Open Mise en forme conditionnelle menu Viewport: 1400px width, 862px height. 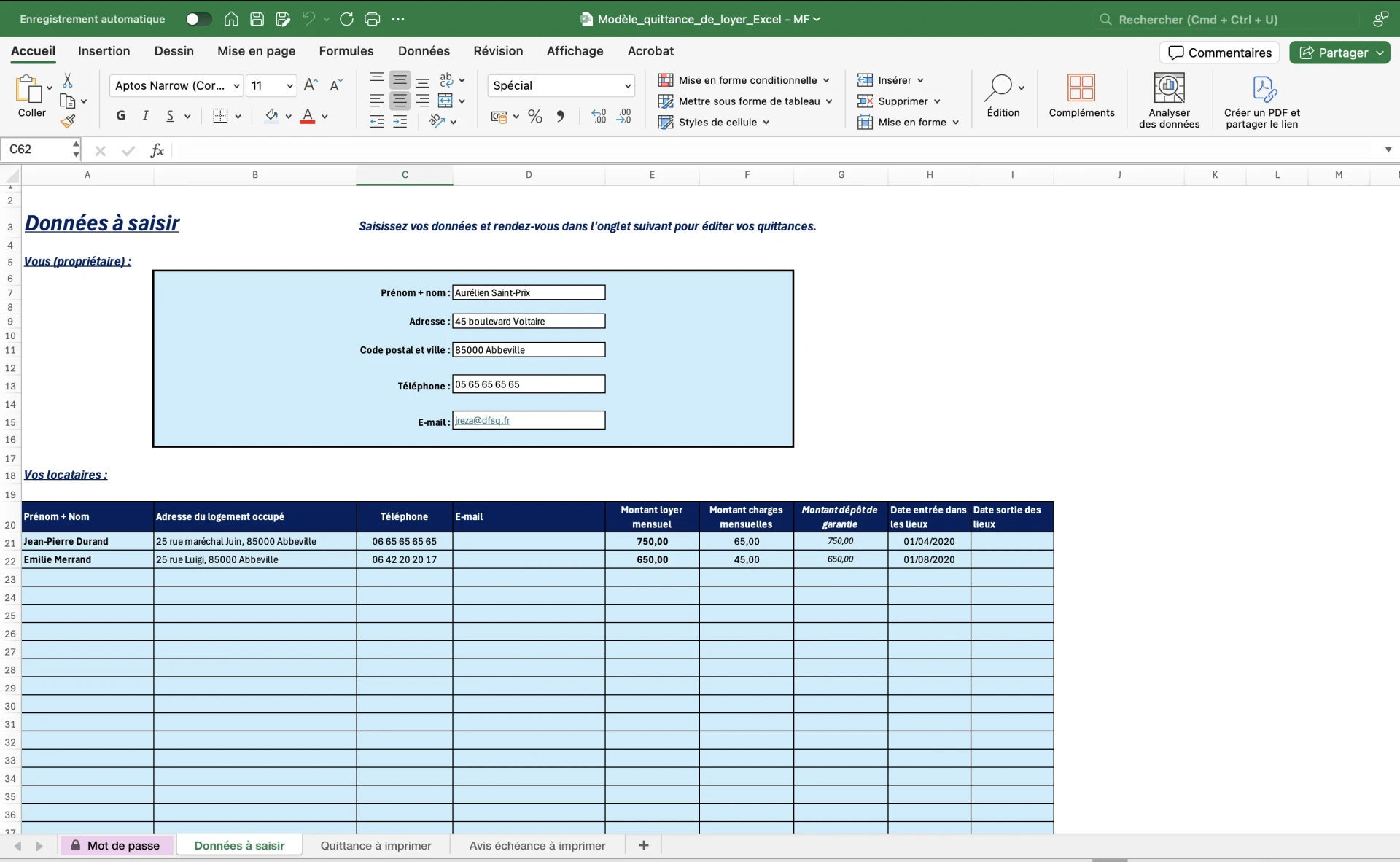click(x=744, y=80)
